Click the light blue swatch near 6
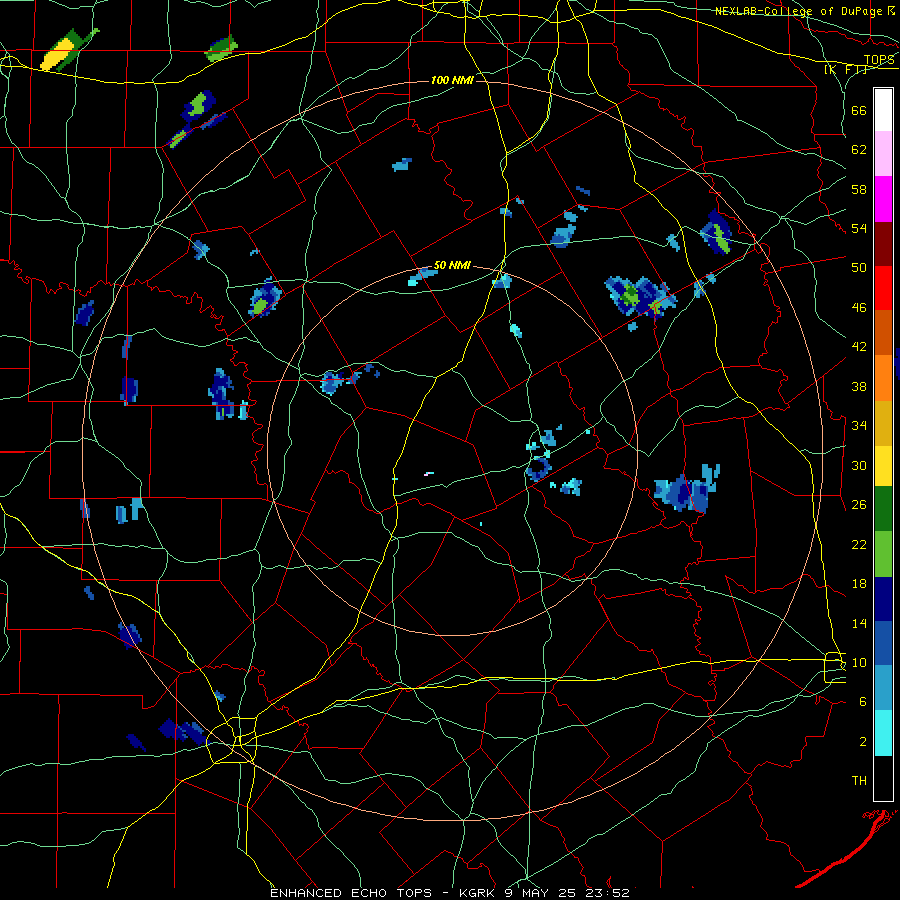The width and height of the screenshot is (900, 900). [883, 688]
